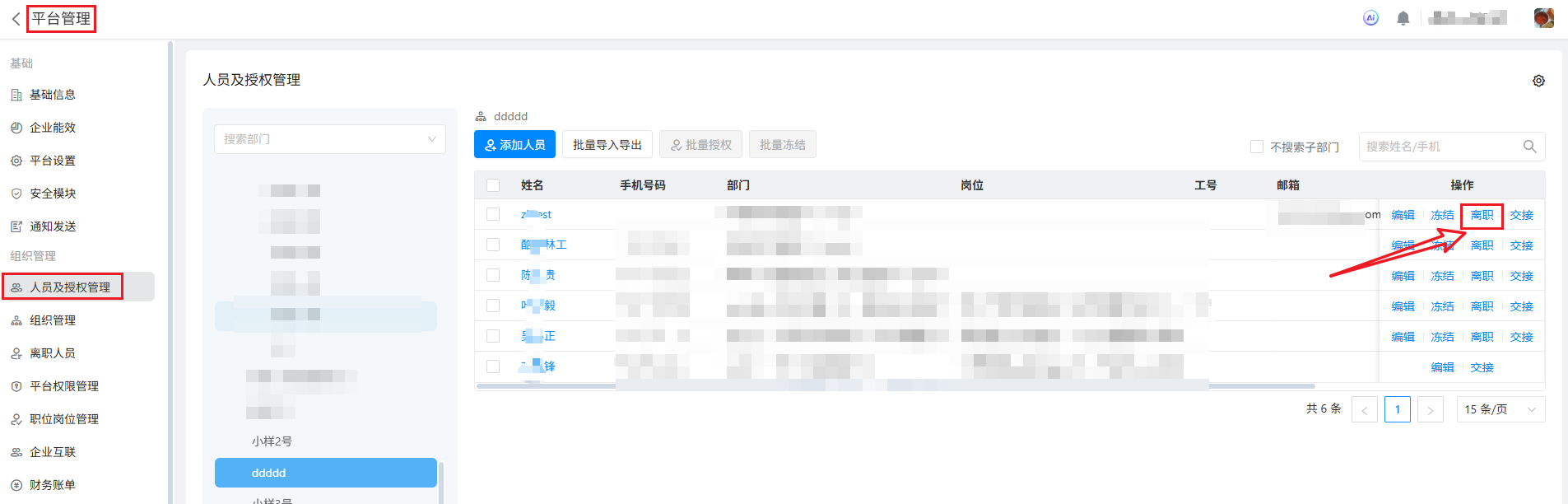Viewport: 1568px width, 504px height.
Task: Open the 15 条/页 page size dropdown
Action: [x=1500, y=409]
